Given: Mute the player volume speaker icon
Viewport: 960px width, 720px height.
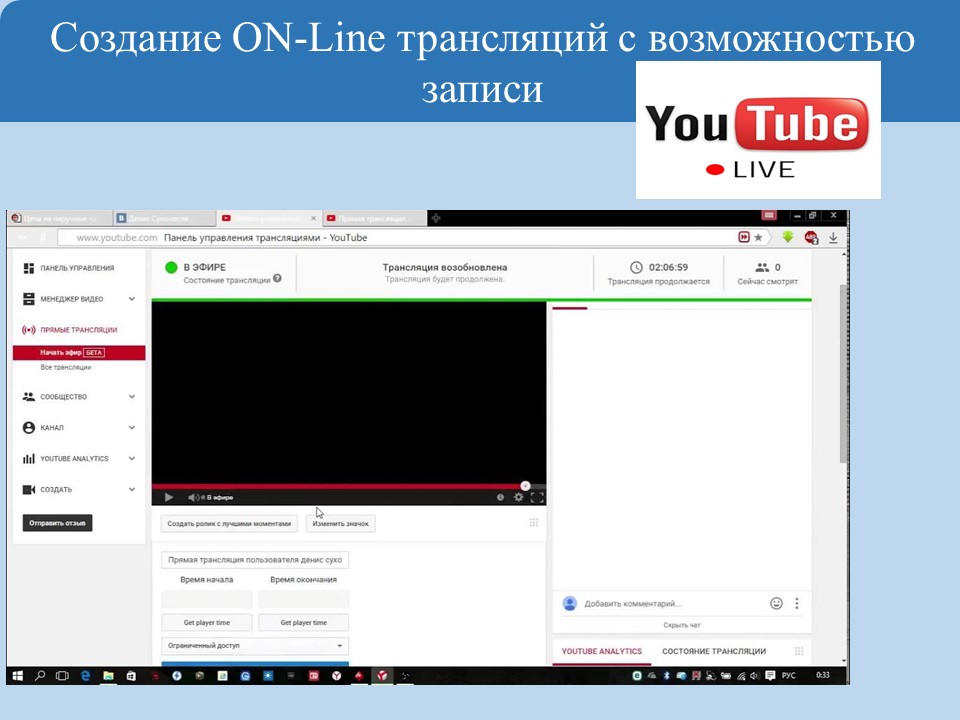Looking at the screenshot, I should click(x=193, y=497).
